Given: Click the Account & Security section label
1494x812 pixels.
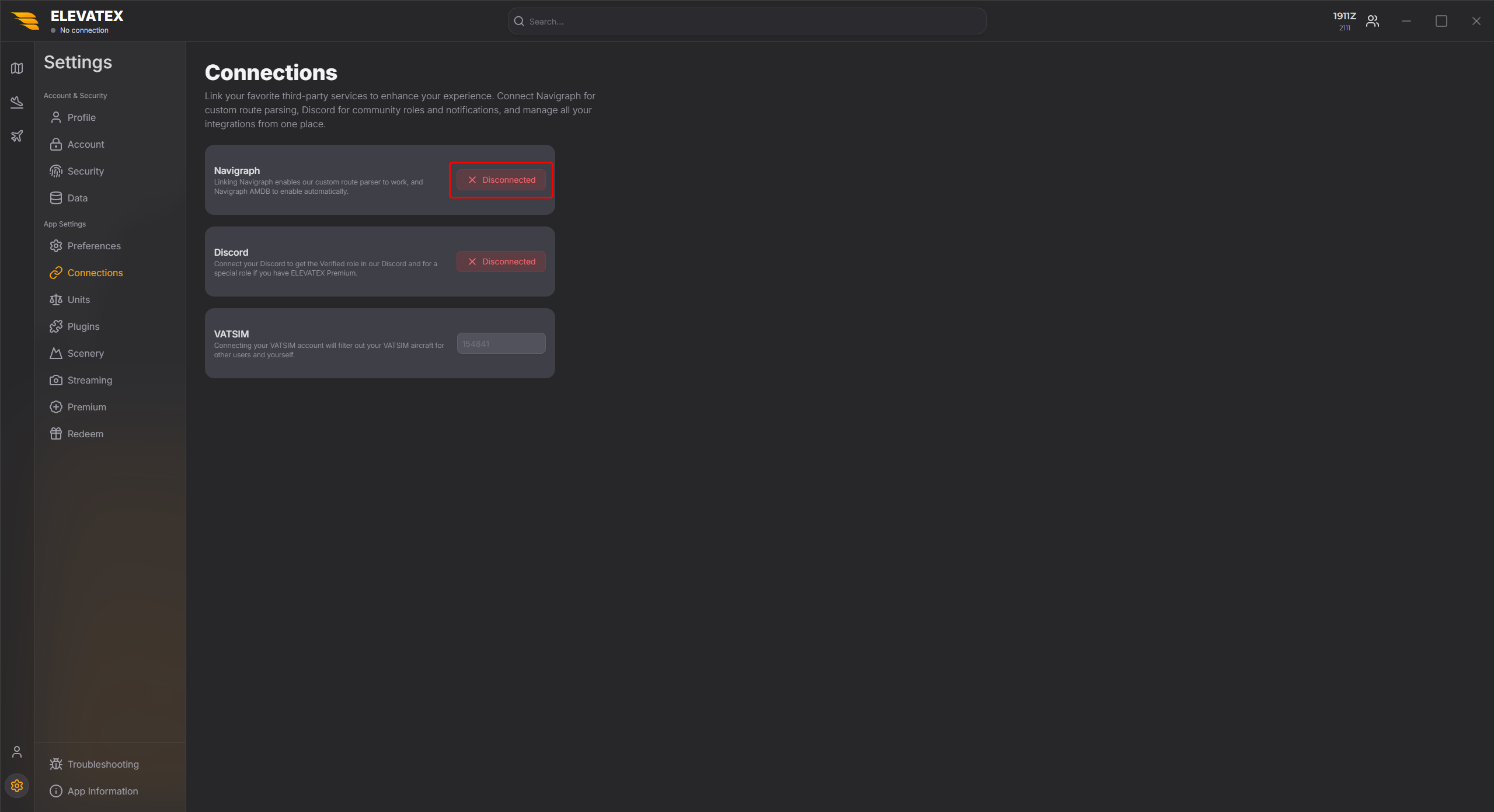Looking at the screenshot, I should [x=75, y=95].
